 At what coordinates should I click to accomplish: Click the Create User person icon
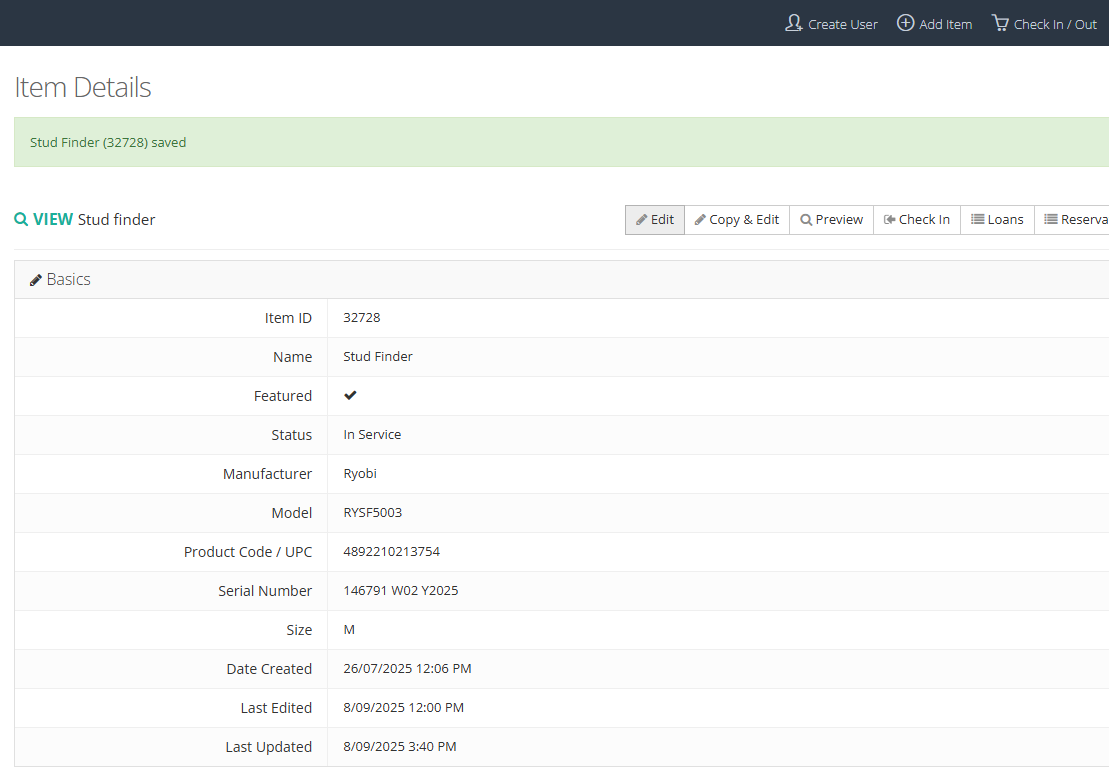[x=794, y=23]
